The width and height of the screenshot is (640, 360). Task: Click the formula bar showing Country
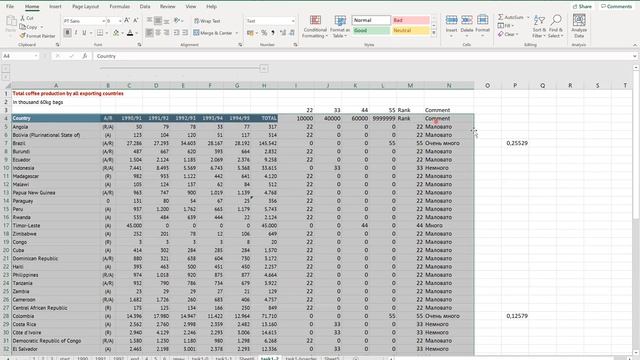(363, 56)
